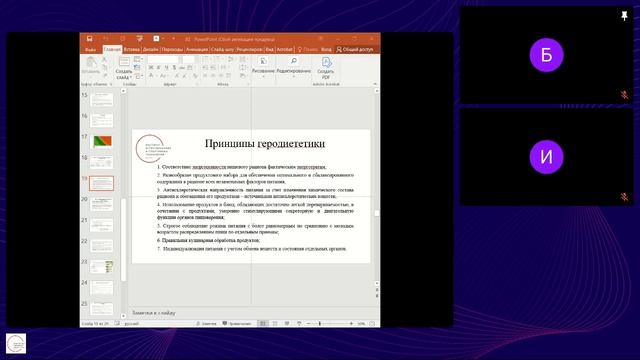
Task: Open Рисование drawing tools button
Action: tap(263, 66)
